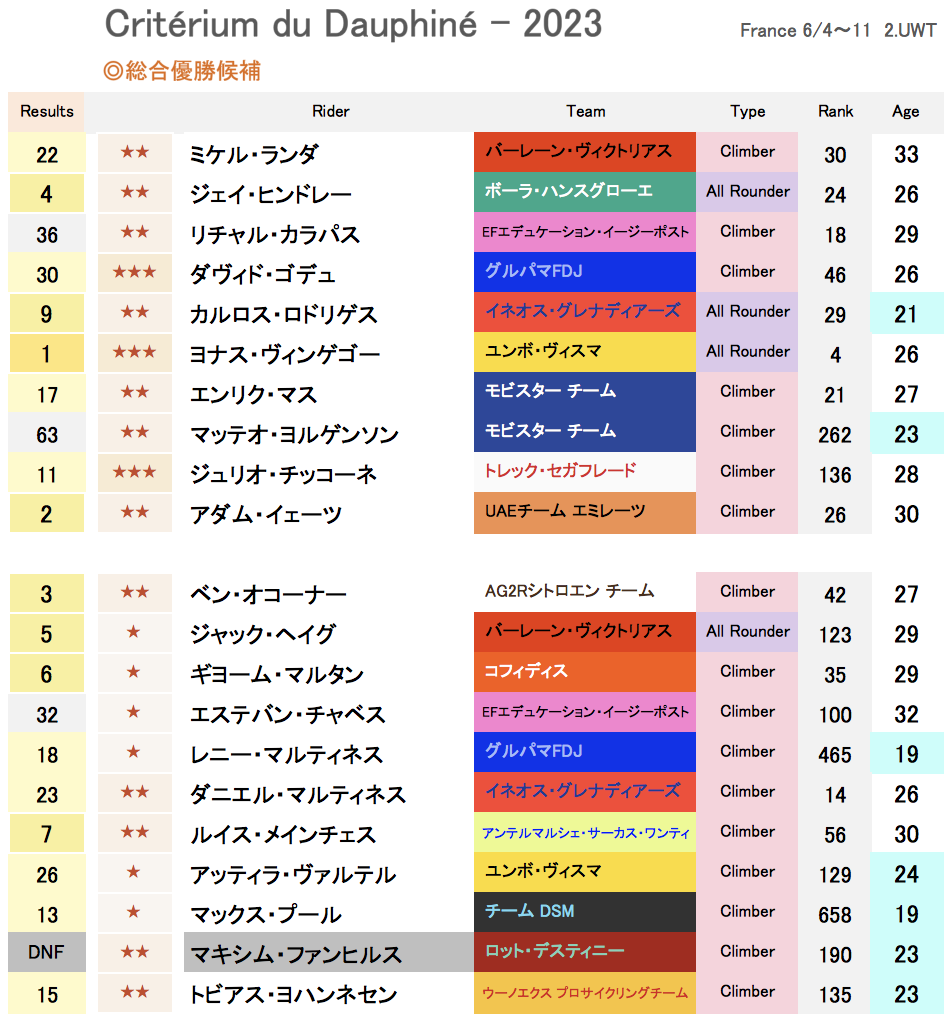Click result 1 in ヴィンゲゴー row
The width and height of the screenshot is (952, 1020).
click(46, 354)
